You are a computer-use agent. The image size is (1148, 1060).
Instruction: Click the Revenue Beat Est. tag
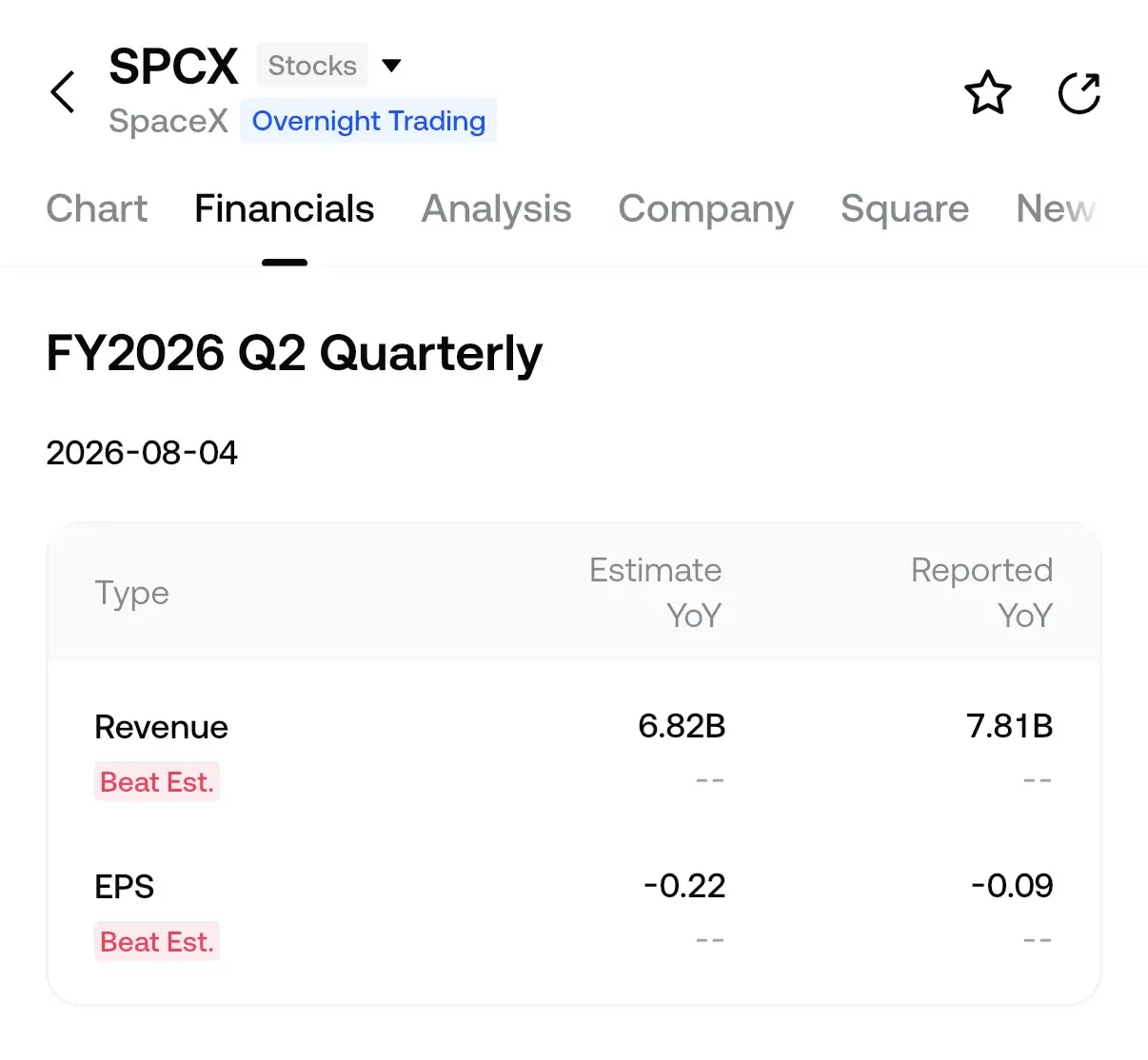coord(157,781)
